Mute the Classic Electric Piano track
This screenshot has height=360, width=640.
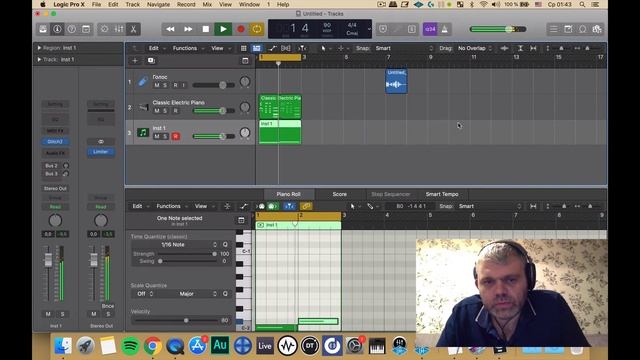point(157,111)
